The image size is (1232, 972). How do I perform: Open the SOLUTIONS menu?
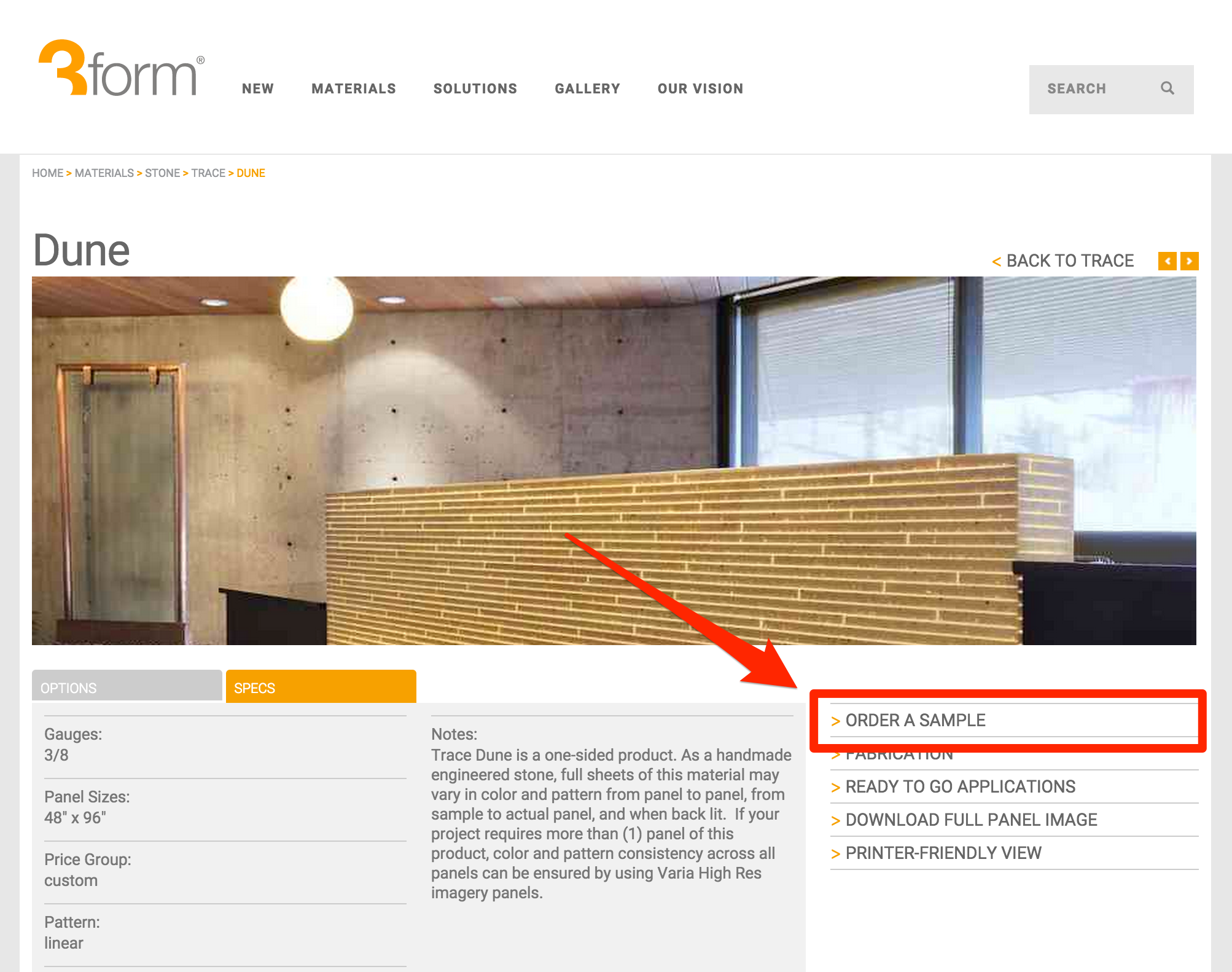(475, 88)
